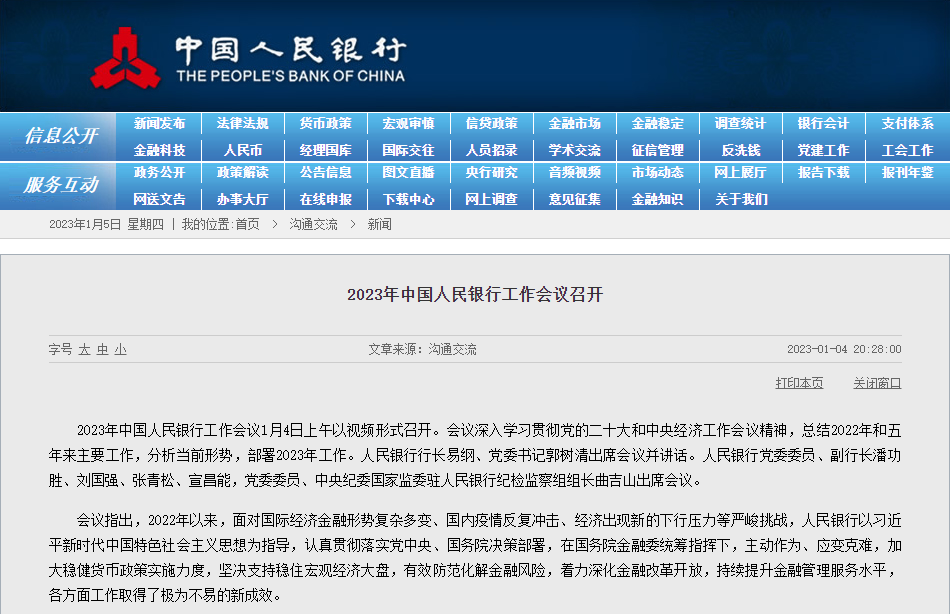The image size is (951, 614).
Task: Open the 新闻发布 menu item
Action: click(160, 123)
